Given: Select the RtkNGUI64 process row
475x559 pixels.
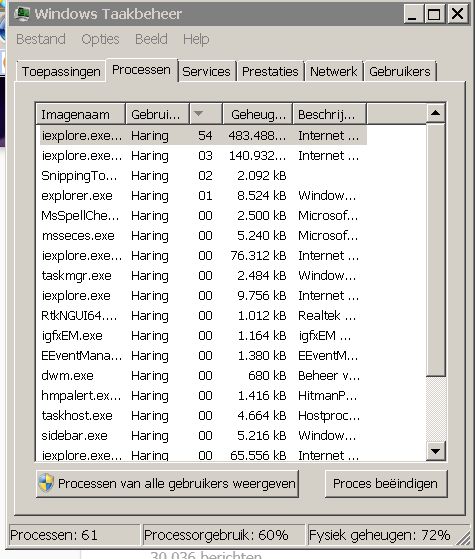Looking at the screenshot, I should point(203,316).
